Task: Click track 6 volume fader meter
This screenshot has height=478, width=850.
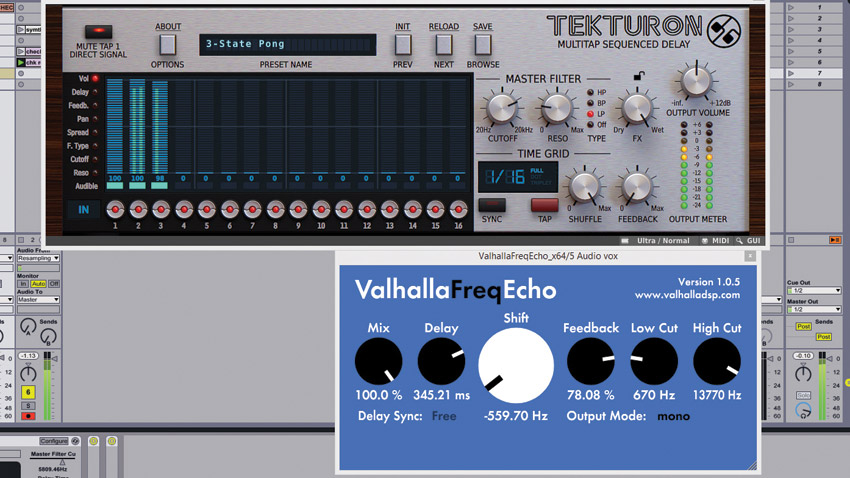Action: 47,385
